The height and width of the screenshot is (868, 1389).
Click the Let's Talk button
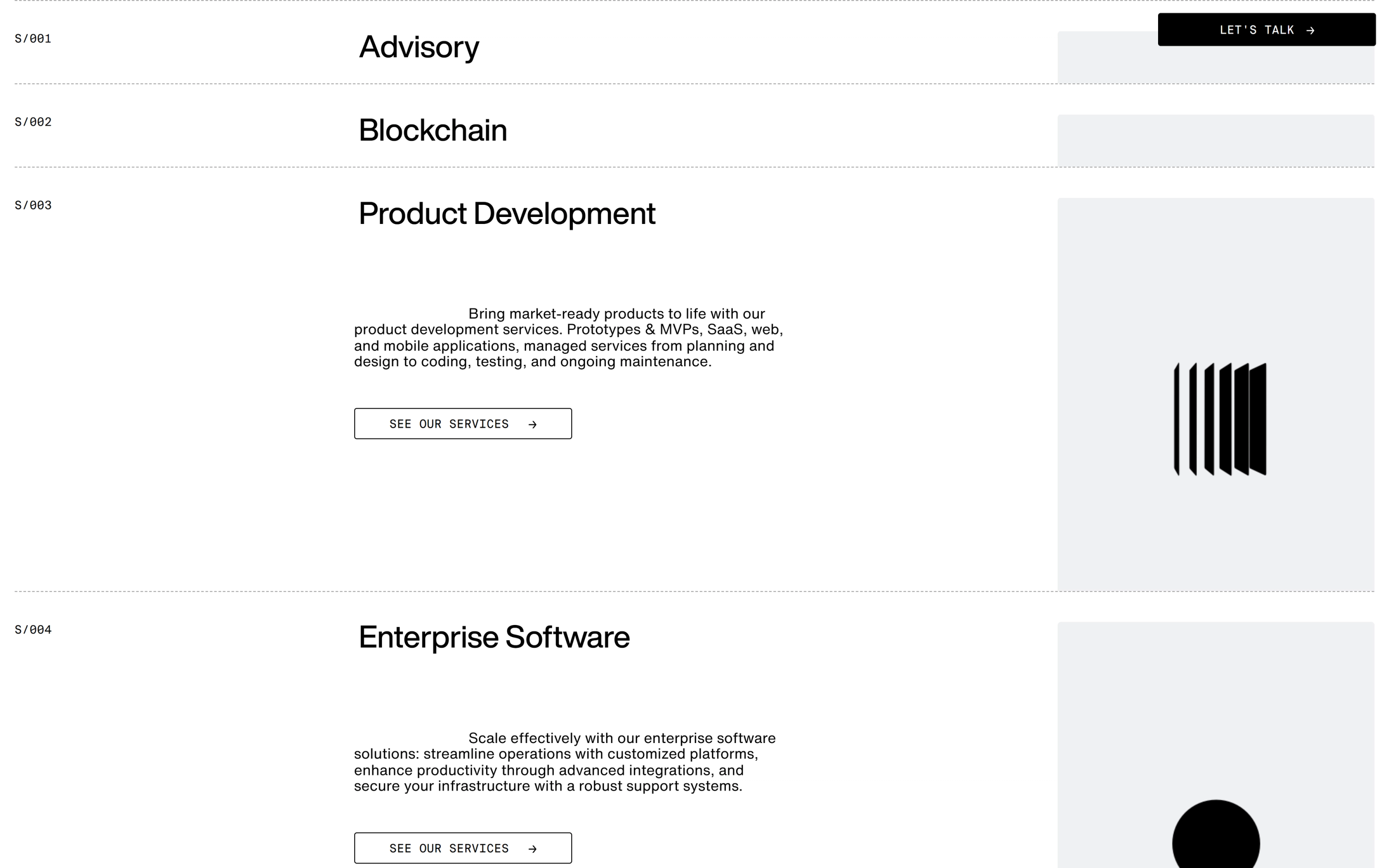(x=1266, y=30)
